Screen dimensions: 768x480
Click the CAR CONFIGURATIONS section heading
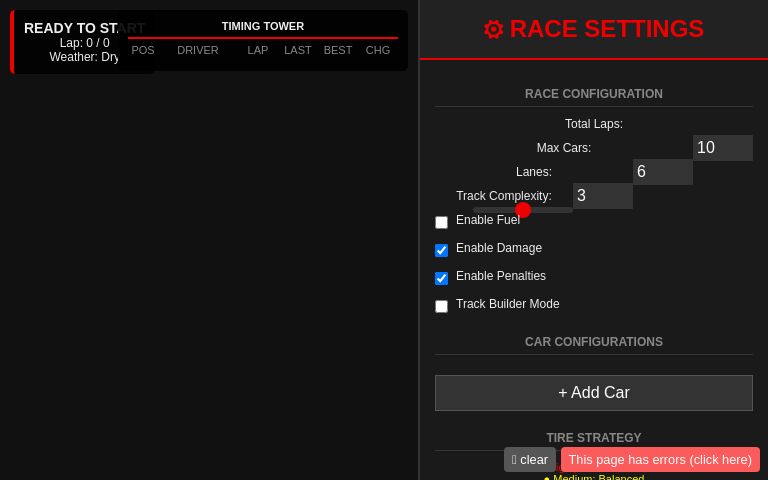click(594, 342)
